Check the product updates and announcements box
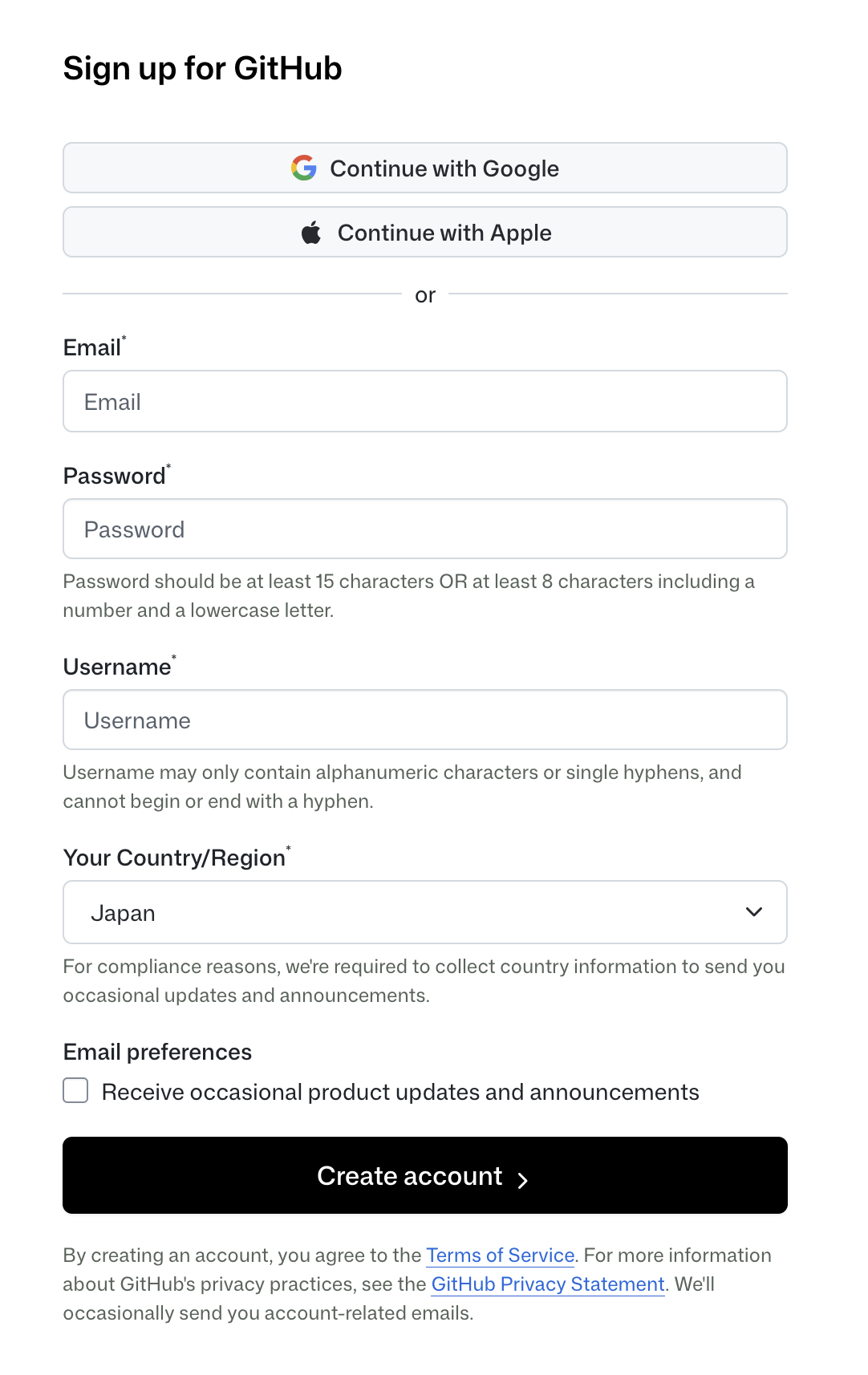868x1375 pixels. pos(75,1091)
